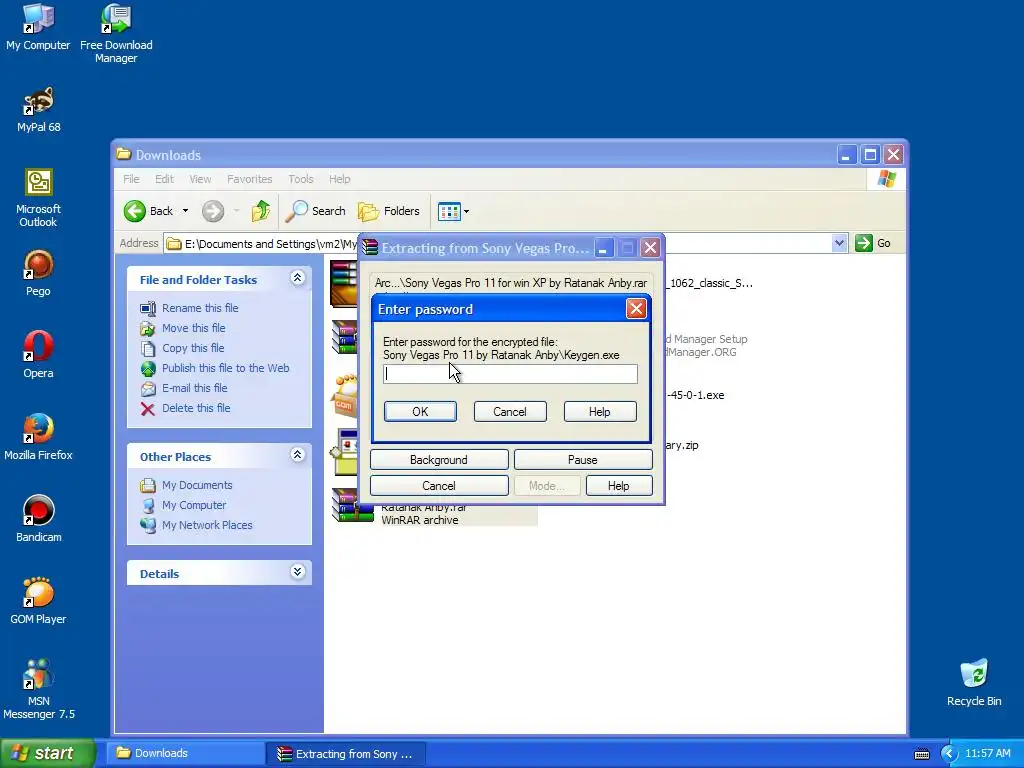
Task: Select the file ending _1062_classic_S…
Action: (x=711, y=283)
